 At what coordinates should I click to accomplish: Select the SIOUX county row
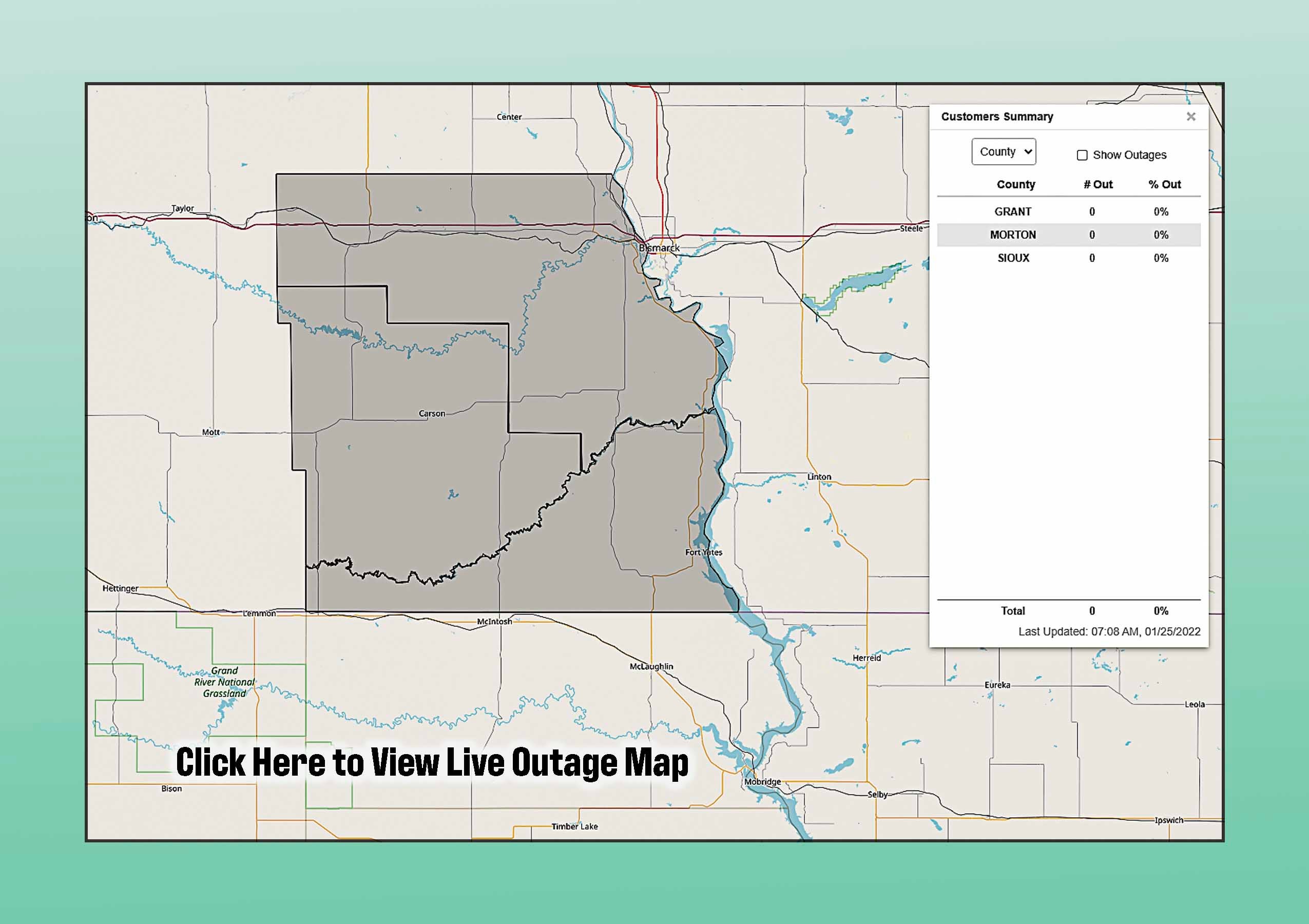coord(1014,258)
